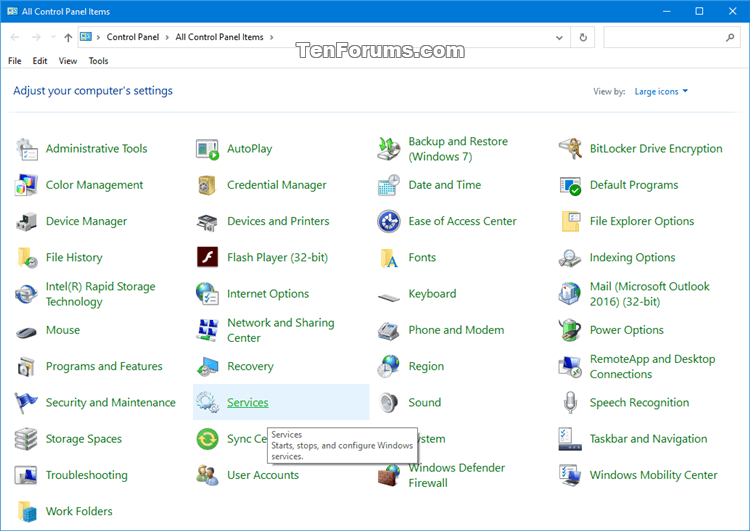Open the Ease of Access Center icon
750x531 pixels.
(x=389, y=221)
